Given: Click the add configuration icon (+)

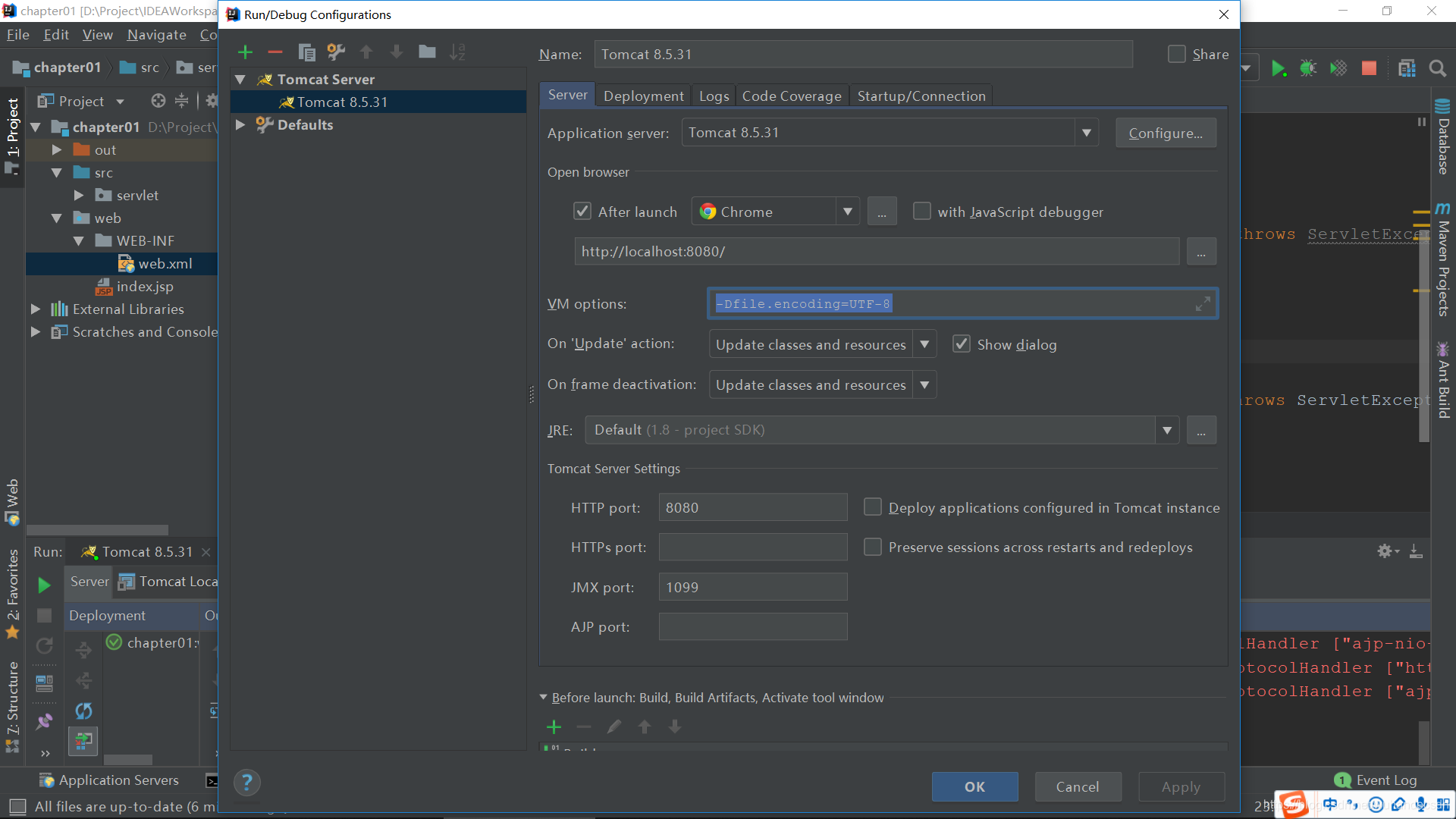Looking at the screenshot, I should pos(244,52).
